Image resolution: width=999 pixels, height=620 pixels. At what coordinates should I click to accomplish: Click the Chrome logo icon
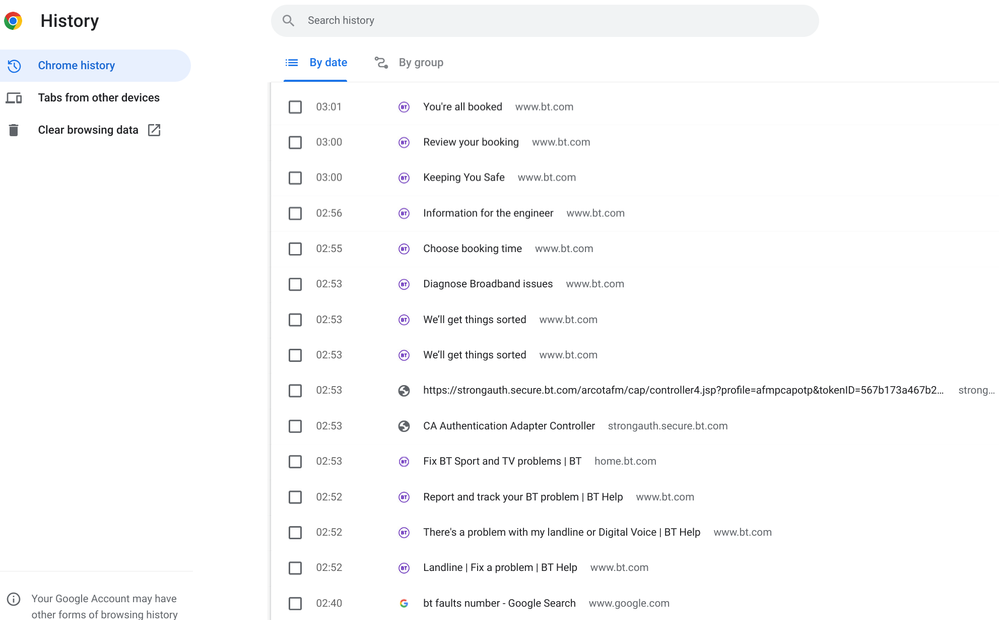click(14, 21)
